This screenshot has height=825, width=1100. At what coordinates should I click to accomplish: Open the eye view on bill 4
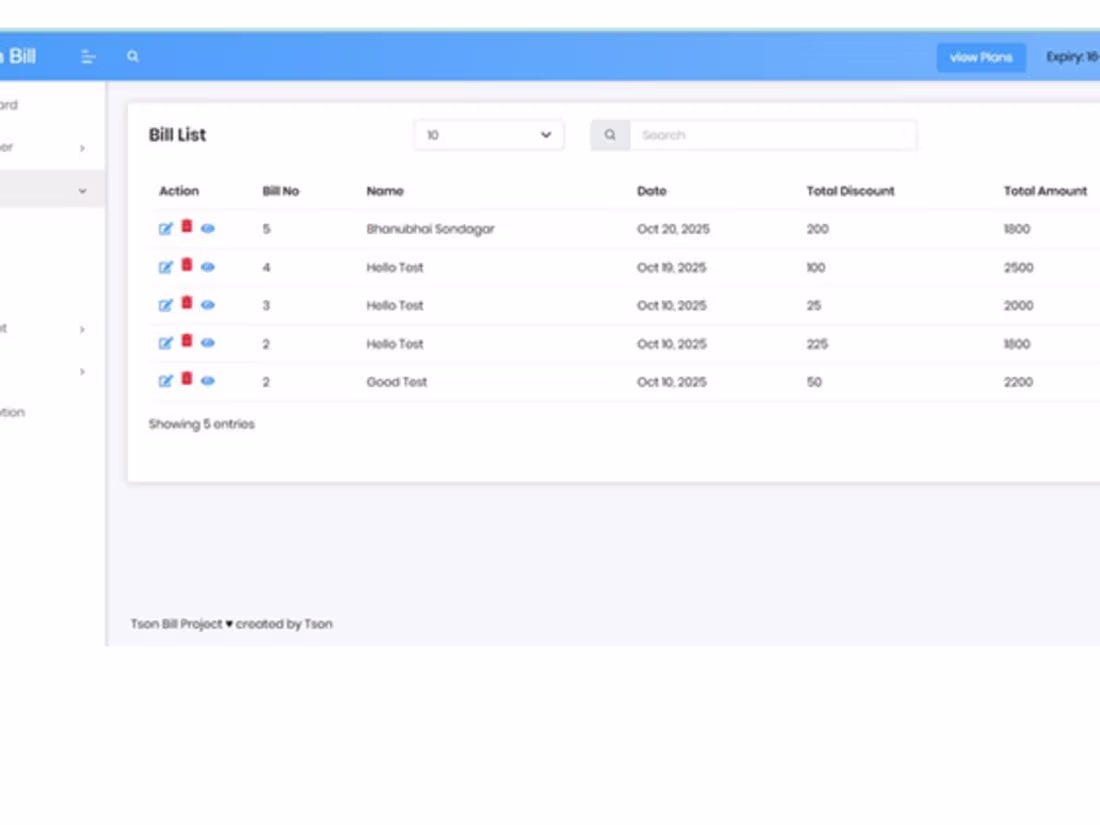tap(208, 266)
